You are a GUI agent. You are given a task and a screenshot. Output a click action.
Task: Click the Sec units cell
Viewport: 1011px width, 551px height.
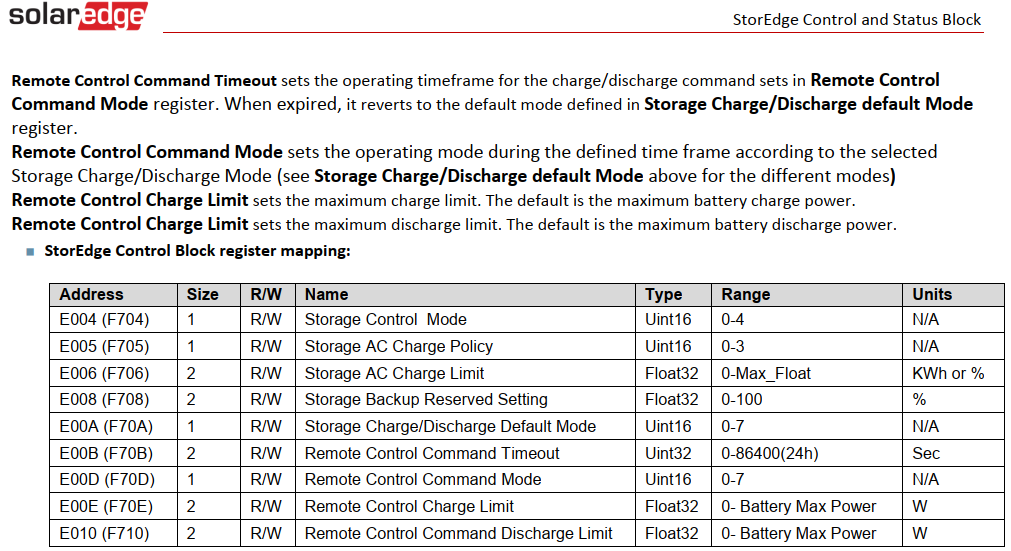pos(926,453)
